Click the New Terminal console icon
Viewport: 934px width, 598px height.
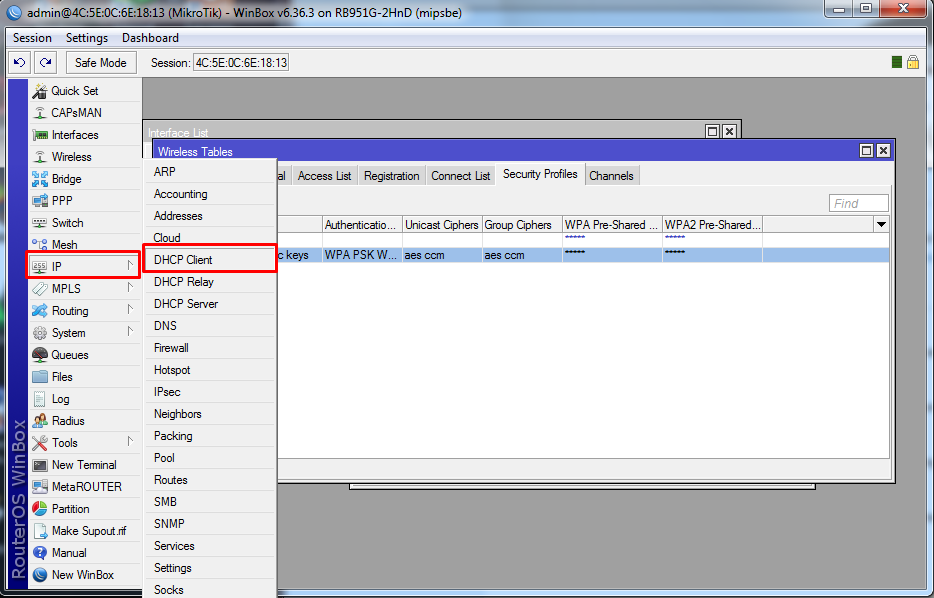coord(40,465)
